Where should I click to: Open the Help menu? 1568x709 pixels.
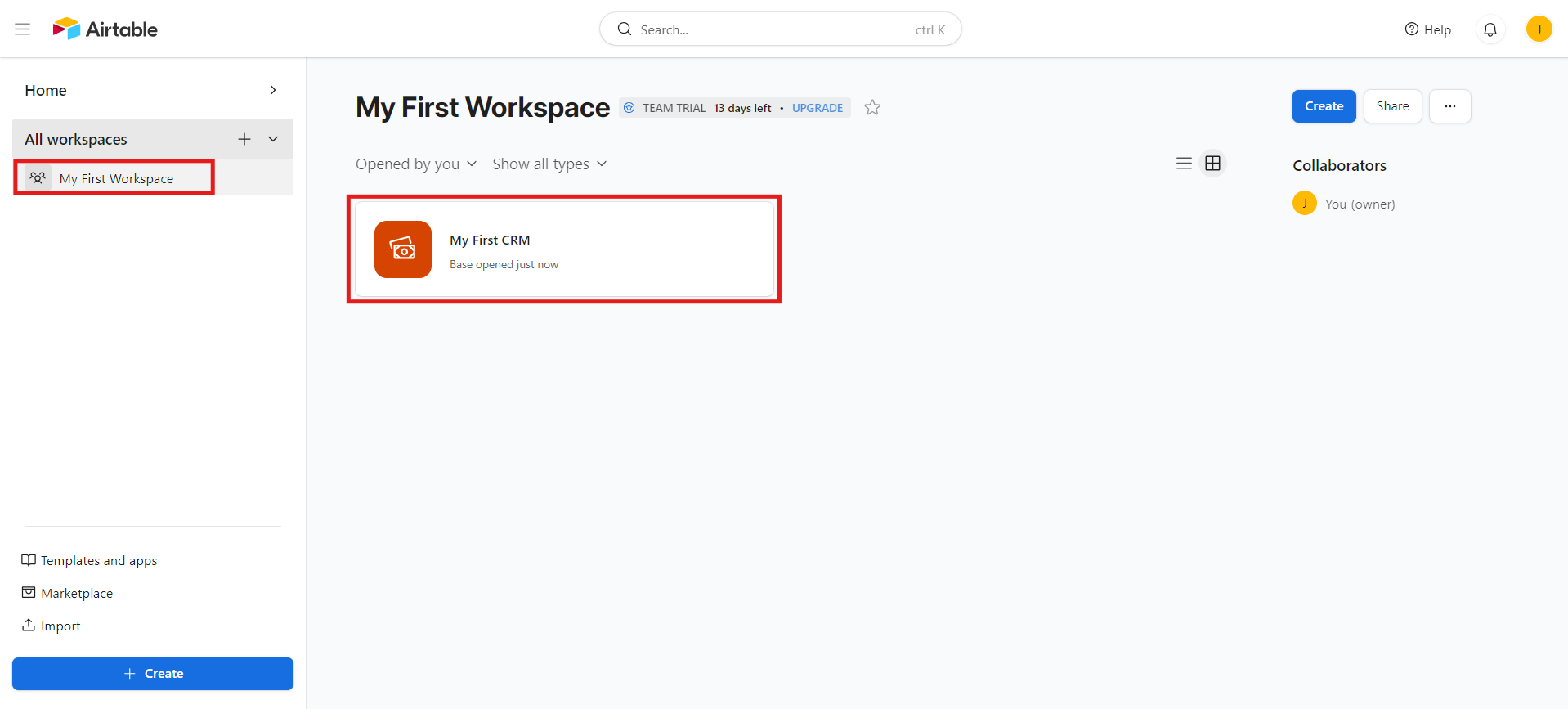pos(1427,29)
